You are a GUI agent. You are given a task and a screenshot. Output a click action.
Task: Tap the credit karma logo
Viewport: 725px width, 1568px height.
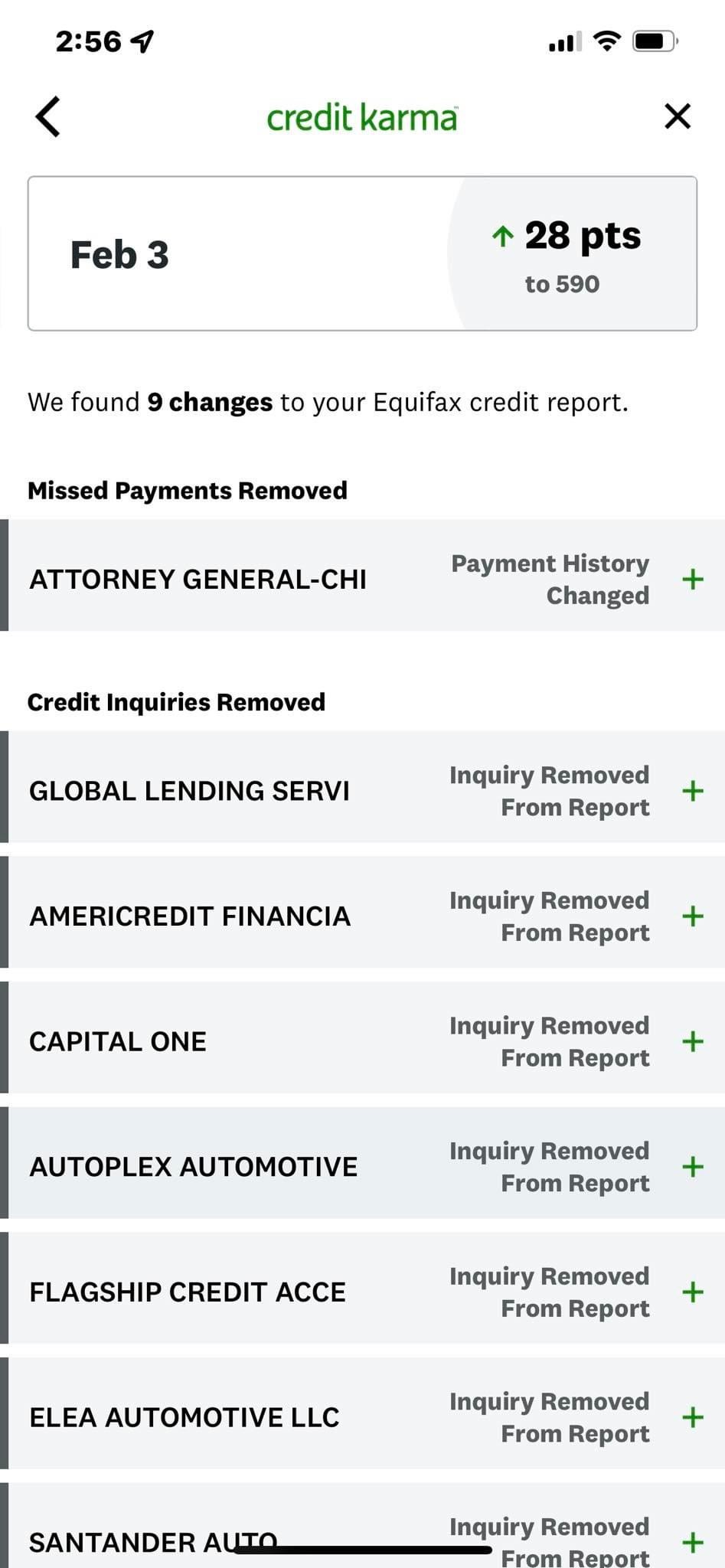click(362, 117)
